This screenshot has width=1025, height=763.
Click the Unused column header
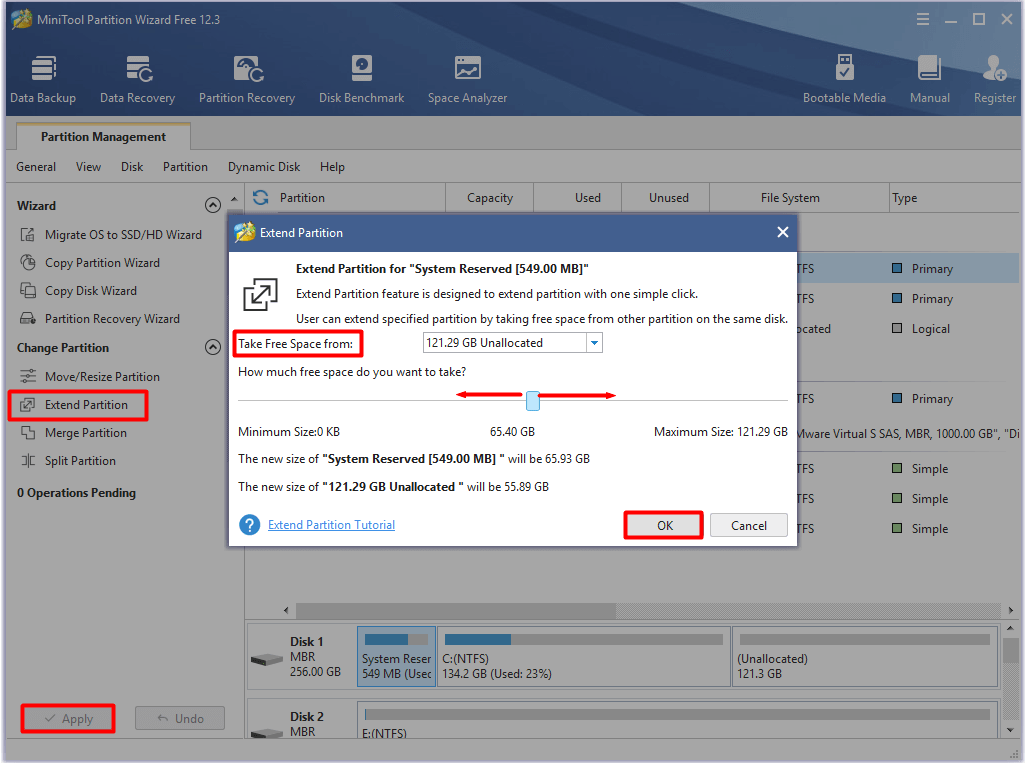(665, 197)
